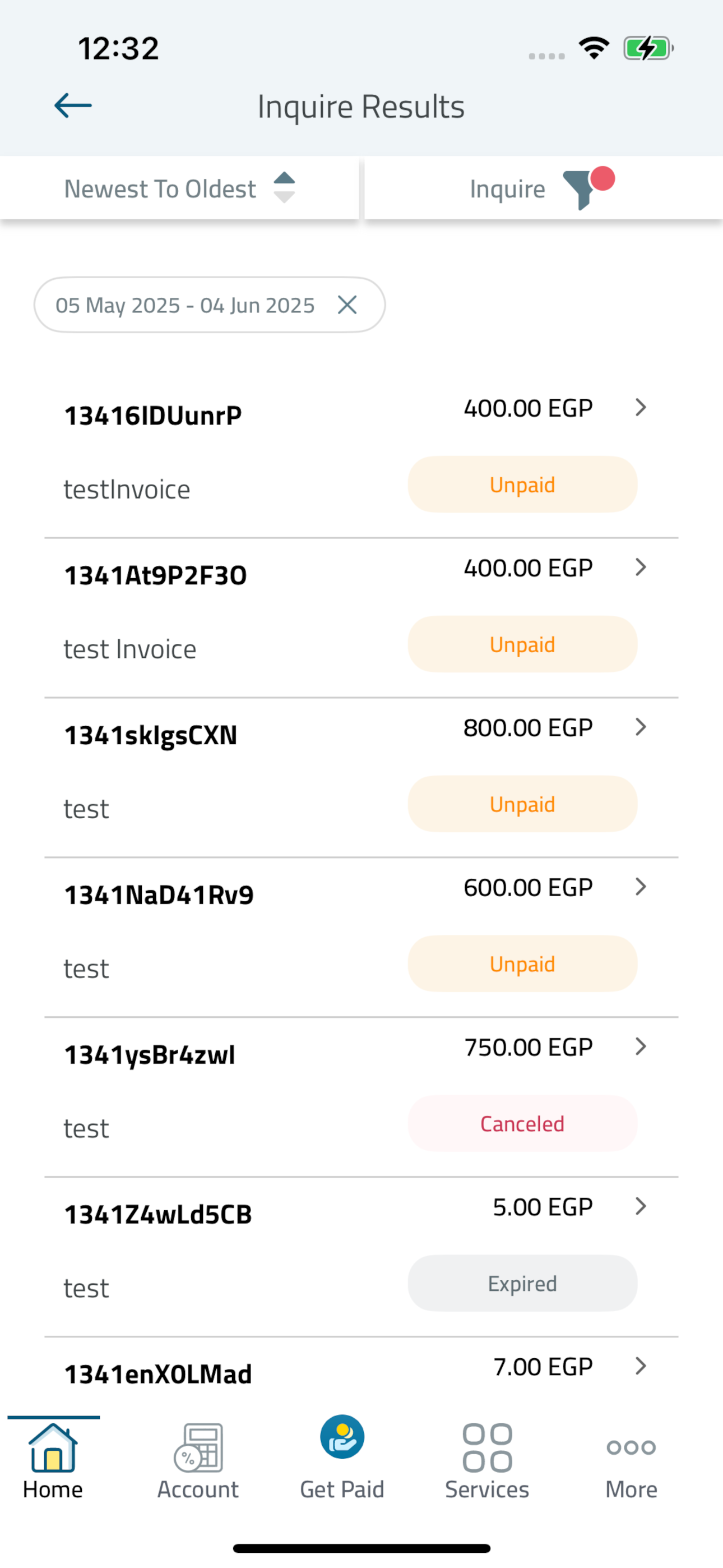Open chevron for invoice 1341At9P2F3O
Screen dimensions: 723x1568
click(x=640, y=568)
